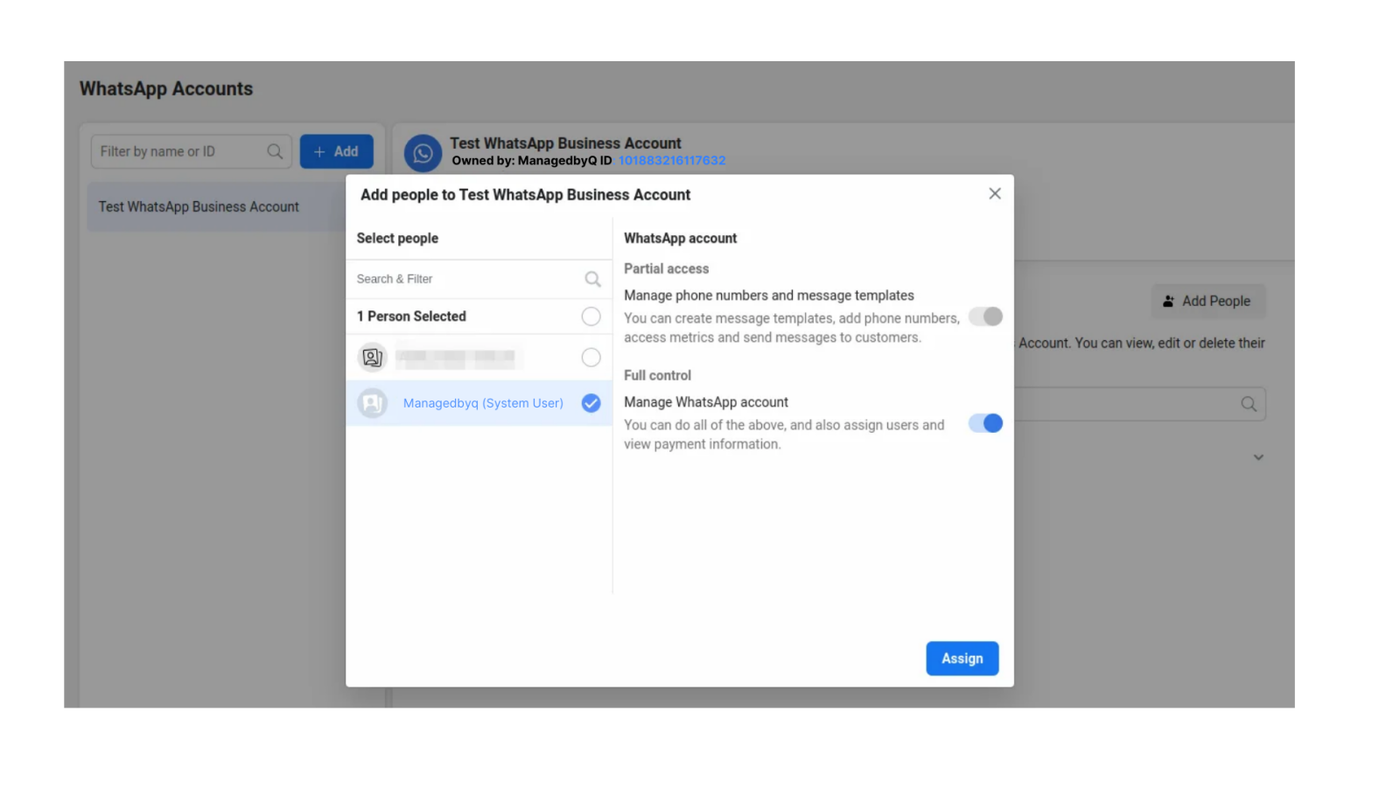Click the Partial access label

pos(666,269)
